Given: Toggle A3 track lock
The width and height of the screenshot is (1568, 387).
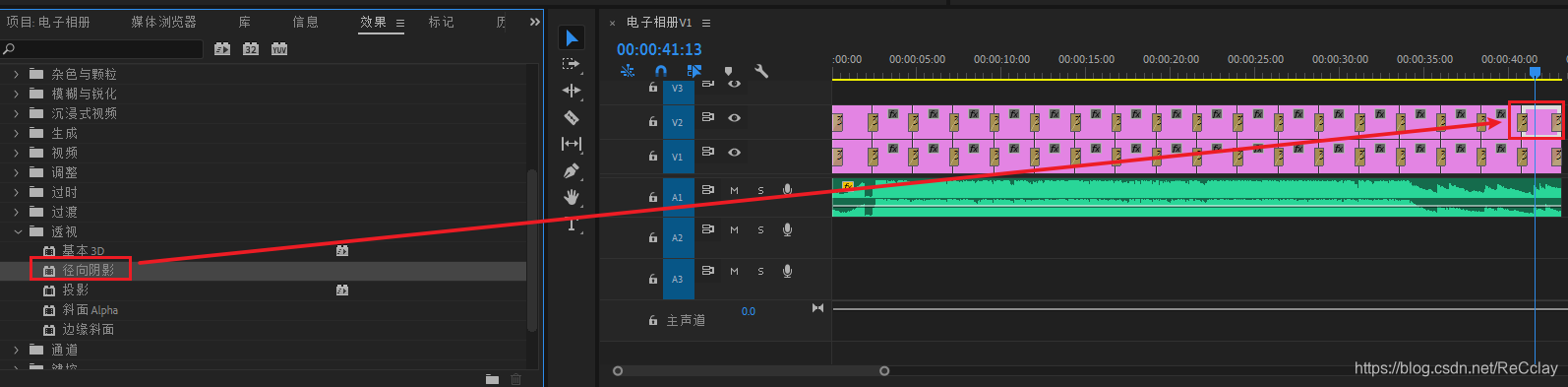Looking at the screenshot, I should [x=652, y=279].
